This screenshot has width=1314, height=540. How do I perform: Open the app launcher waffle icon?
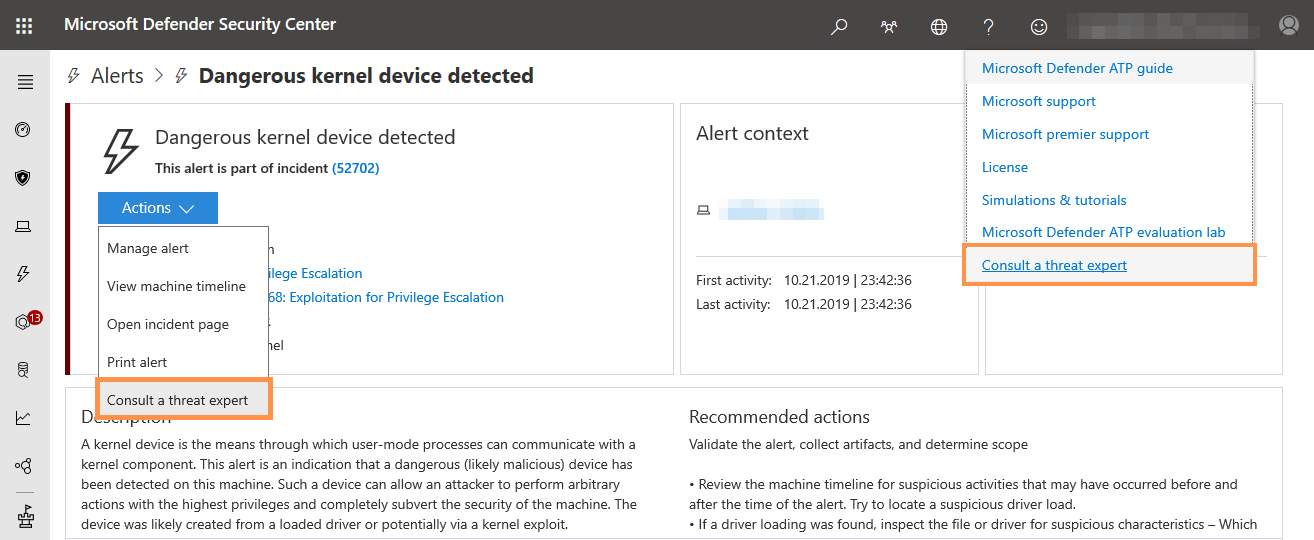tap(24, 26)
